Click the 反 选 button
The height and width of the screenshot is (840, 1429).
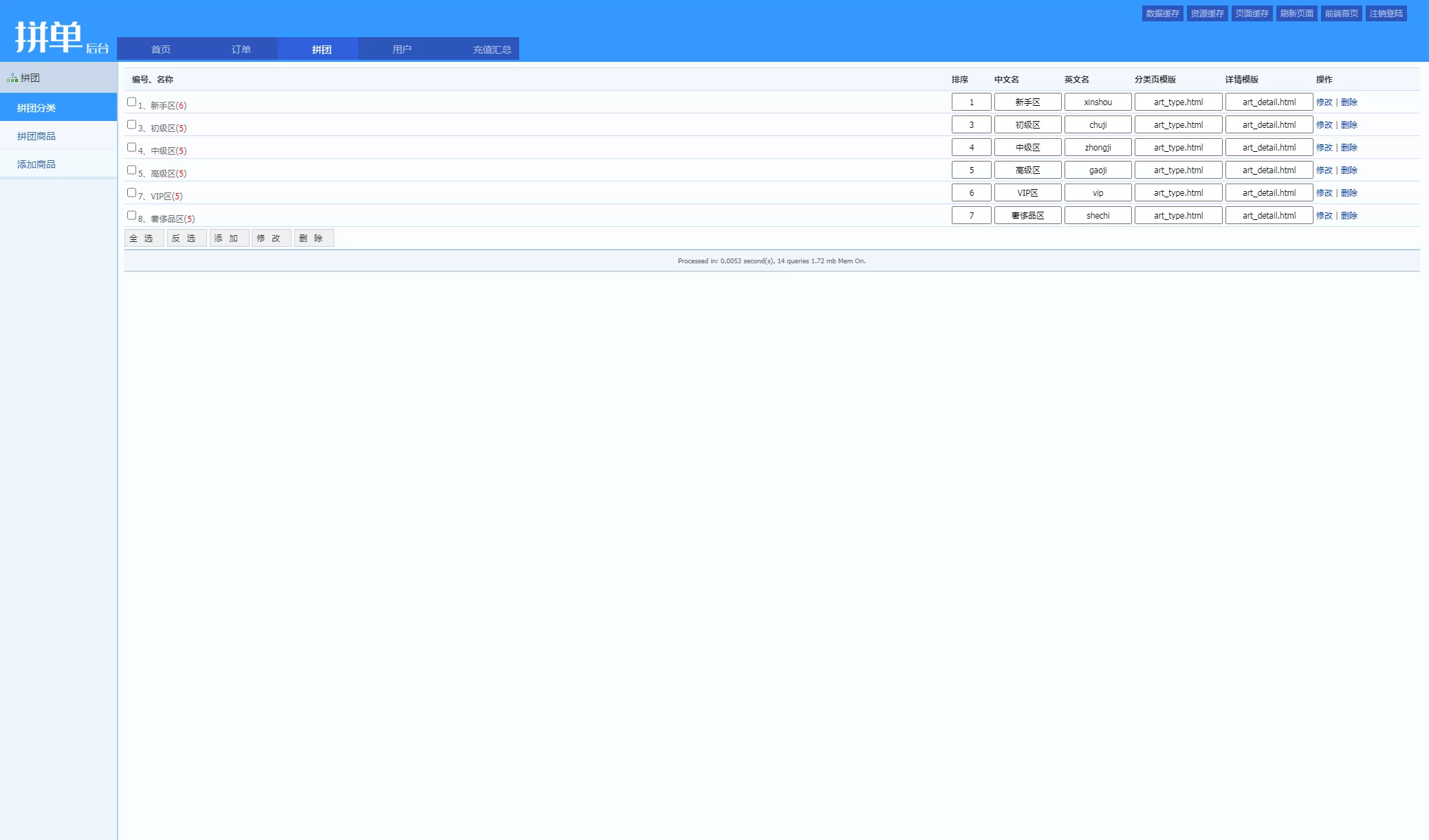click(x=186, y=239)
